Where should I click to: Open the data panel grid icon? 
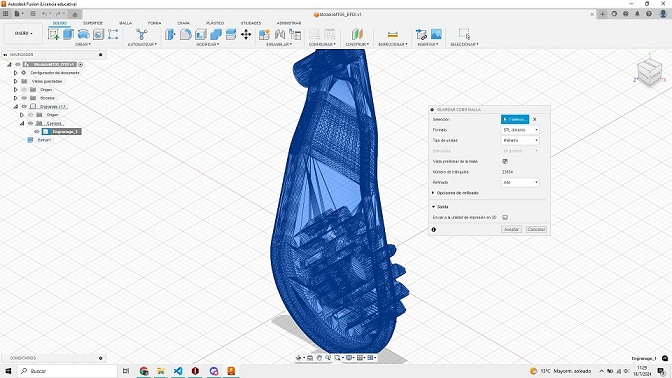click(x=6, y=14)
